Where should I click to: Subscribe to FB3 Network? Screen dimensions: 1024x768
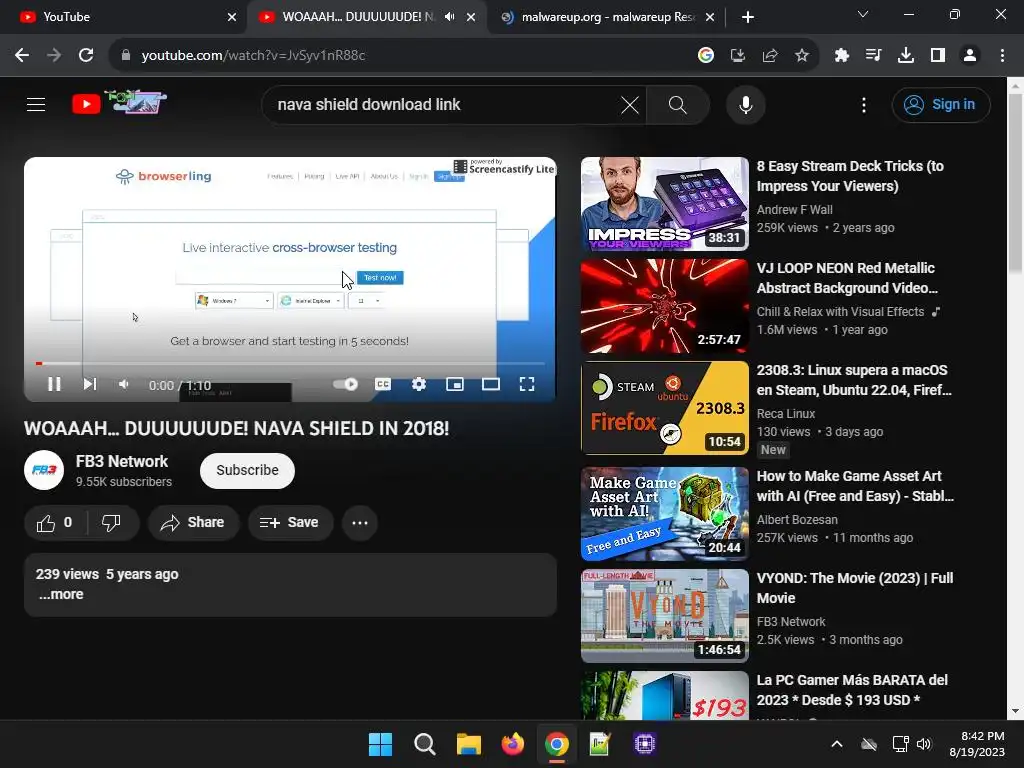pyautogui.click(x=247, y=470)
